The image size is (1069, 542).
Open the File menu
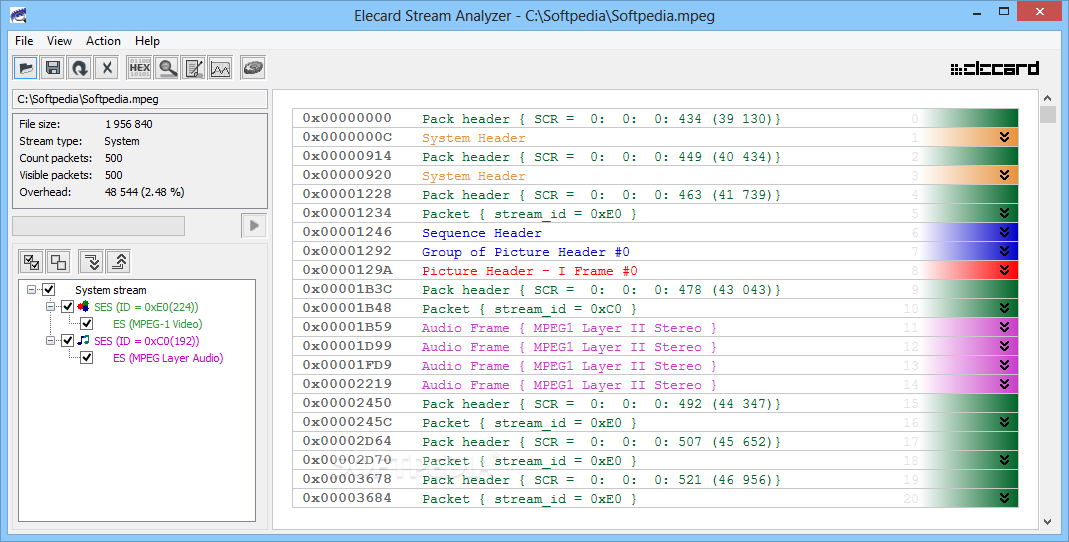pyautogui.click(x=24, y=41)
